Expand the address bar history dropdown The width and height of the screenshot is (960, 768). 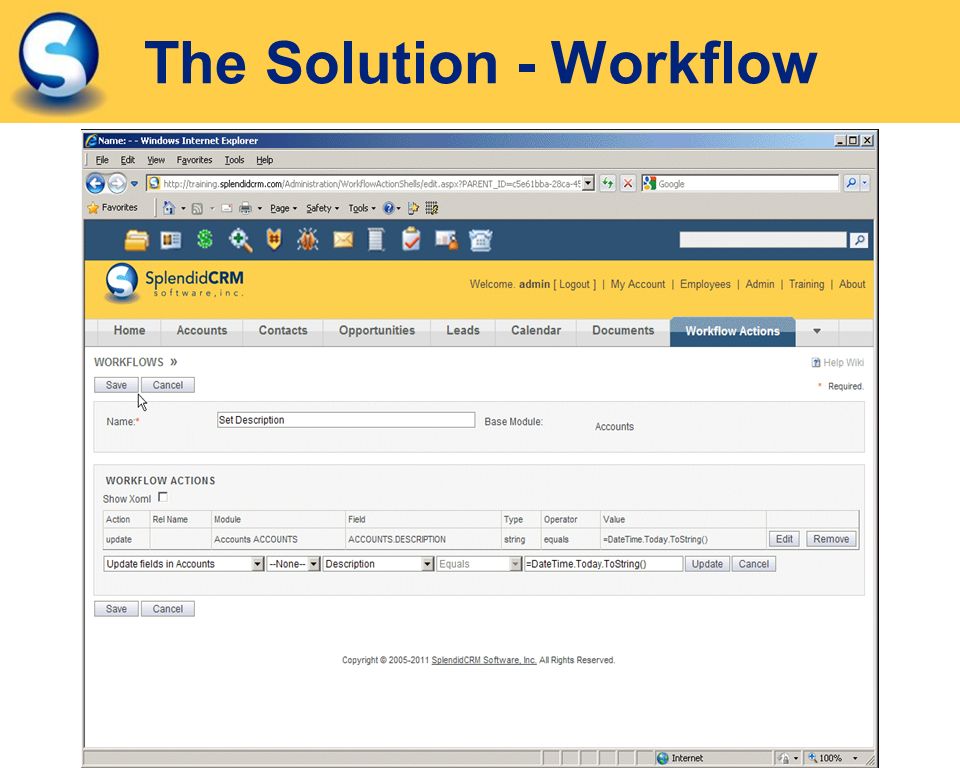click(588, 183)
